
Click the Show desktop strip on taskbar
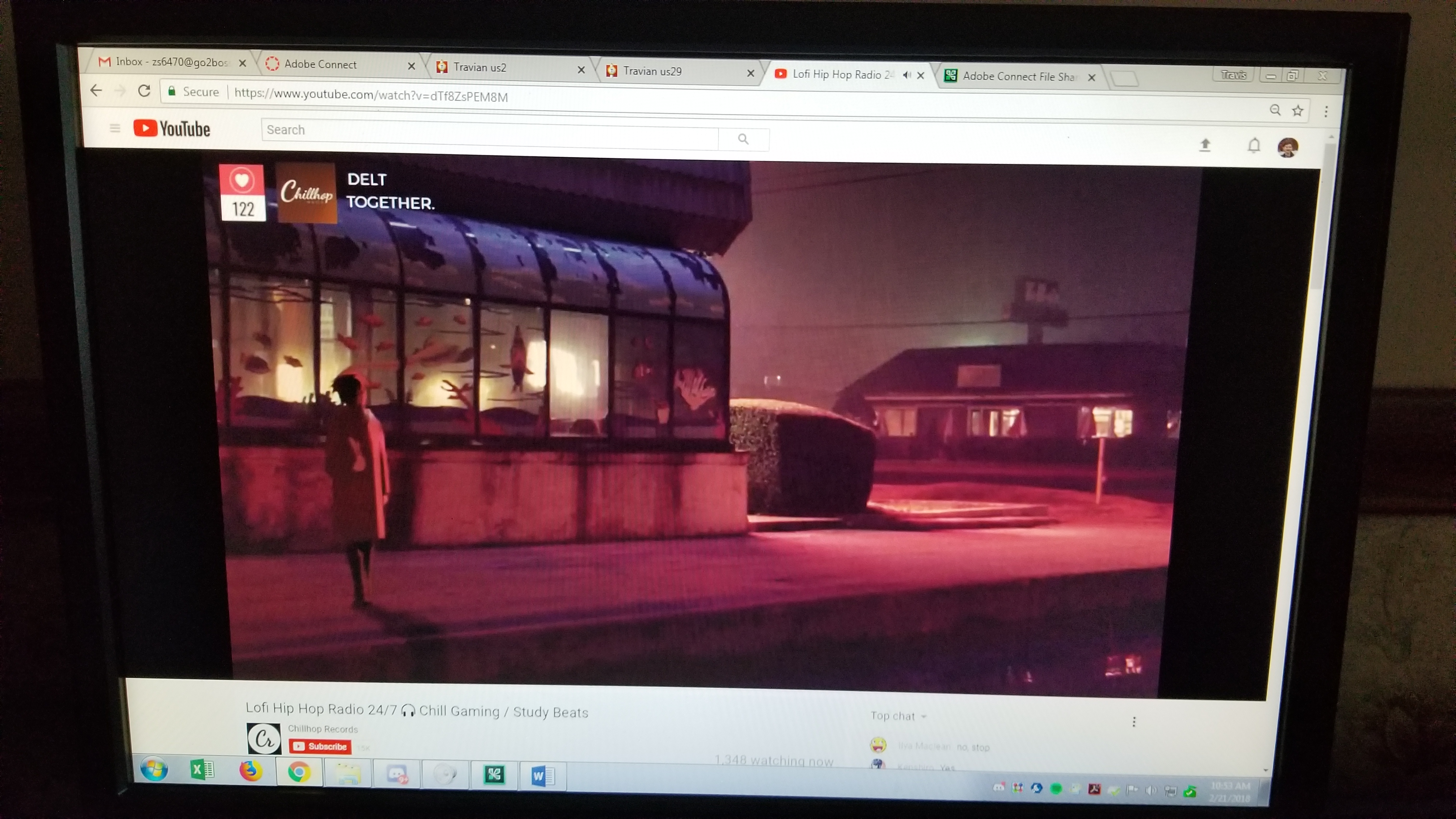(x=1264, y=792)
